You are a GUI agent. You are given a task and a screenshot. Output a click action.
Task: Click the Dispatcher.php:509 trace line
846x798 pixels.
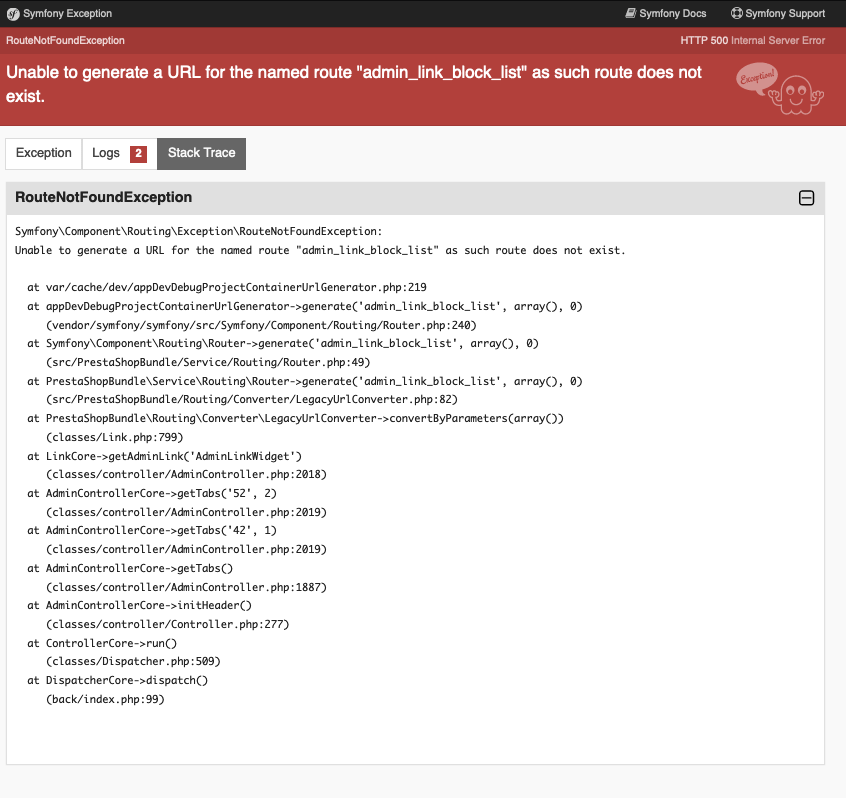pyautogui.click(x=133, y=661)
